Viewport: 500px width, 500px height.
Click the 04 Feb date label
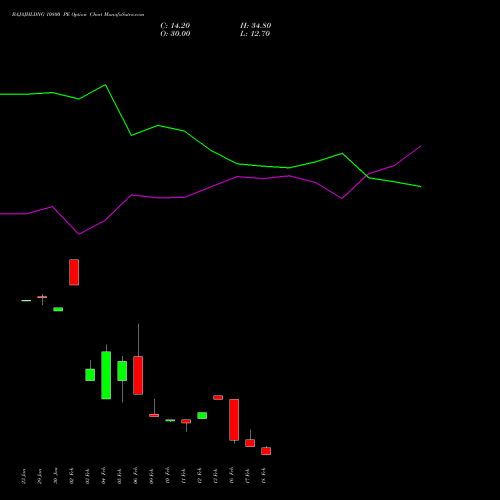tap(103, 476)
